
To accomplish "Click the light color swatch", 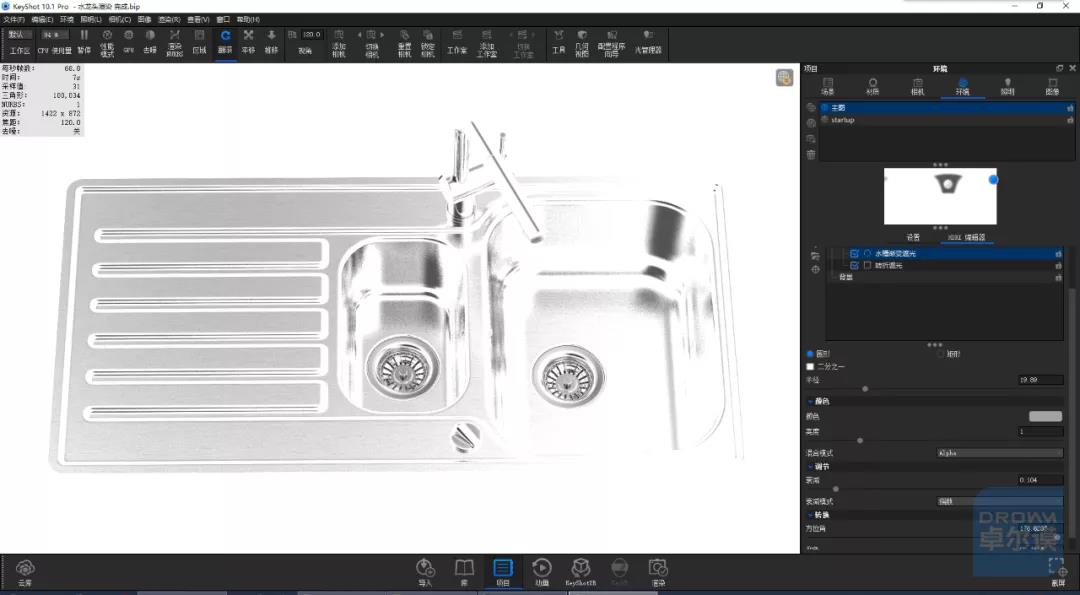I will [1045, 416].
